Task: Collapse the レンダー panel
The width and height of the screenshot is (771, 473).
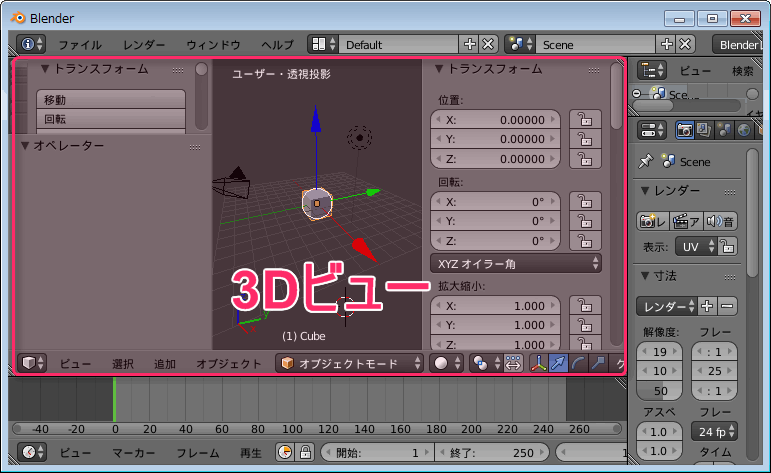Action: 645,190
